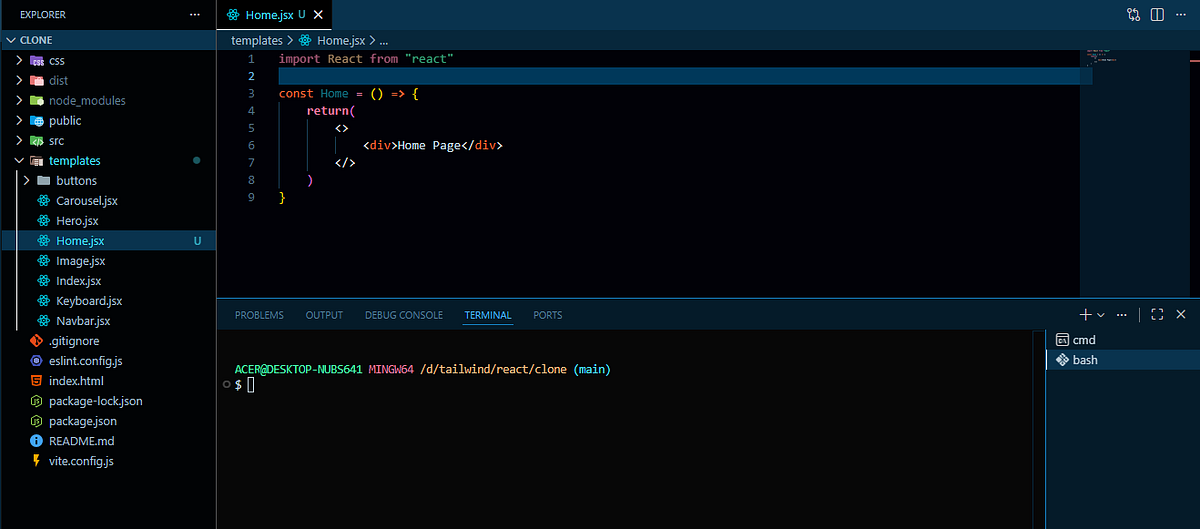Image resolution: width=1200 pixels, height=529 pixels.
Task: Maximize the terminal panel size
Action: pos(1157,314)
